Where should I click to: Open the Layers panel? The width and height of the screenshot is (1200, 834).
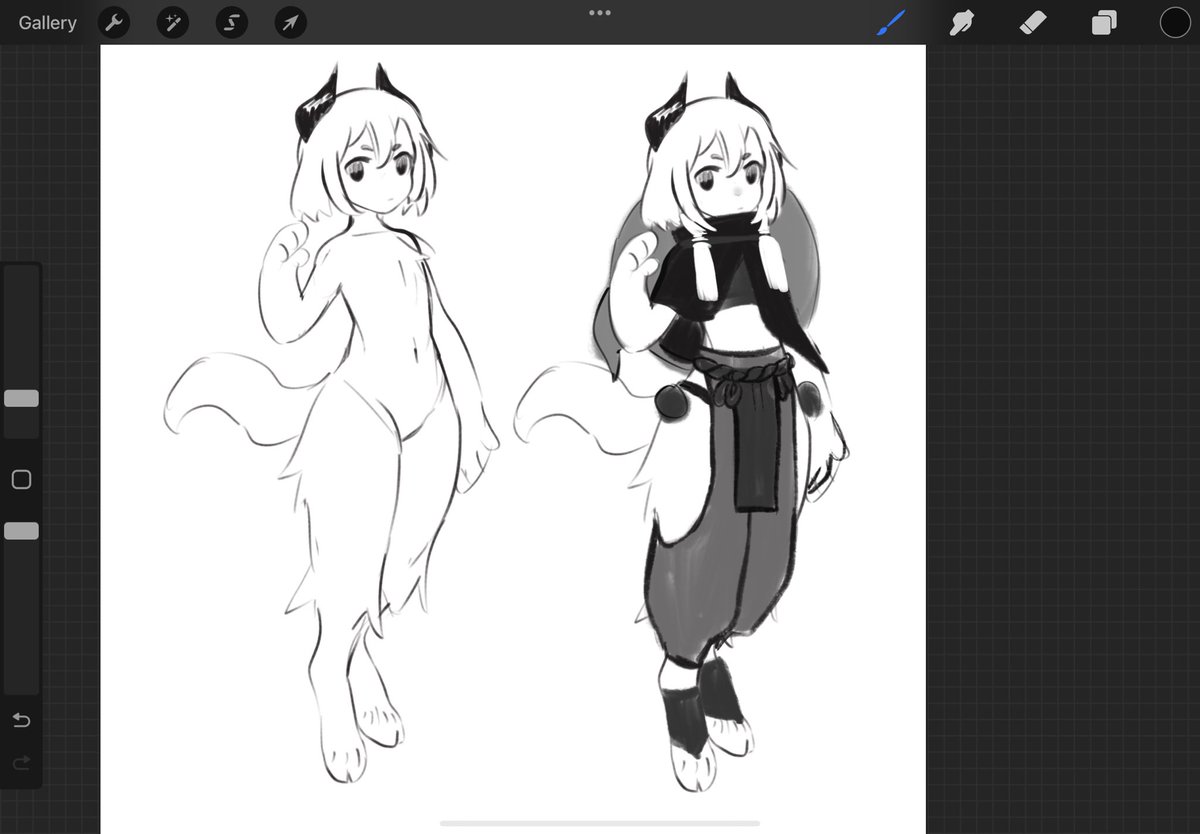pyautogui.click(x=1104, y=23)
